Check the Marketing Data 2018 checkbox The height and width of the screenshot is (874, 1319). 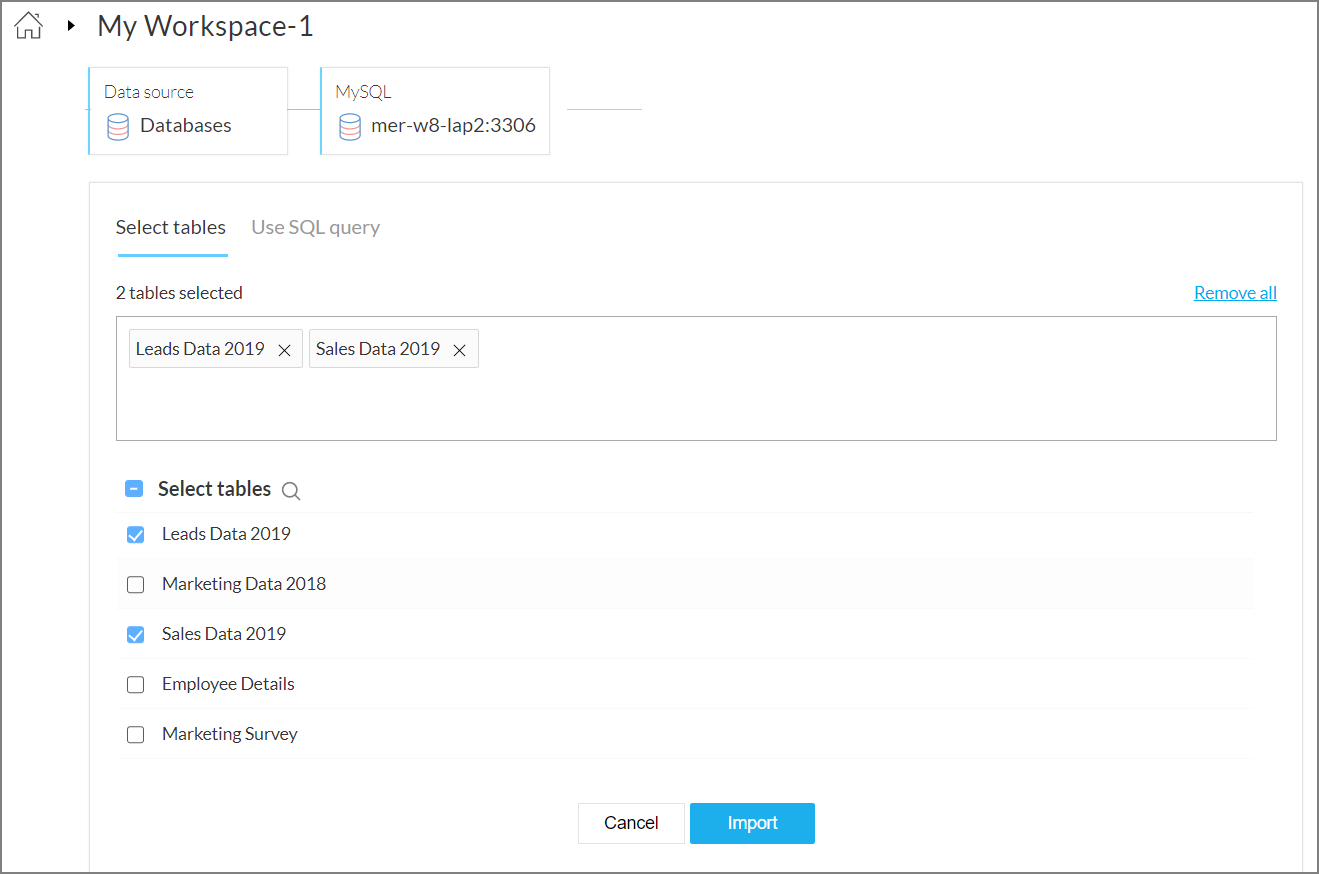[136, 585]
